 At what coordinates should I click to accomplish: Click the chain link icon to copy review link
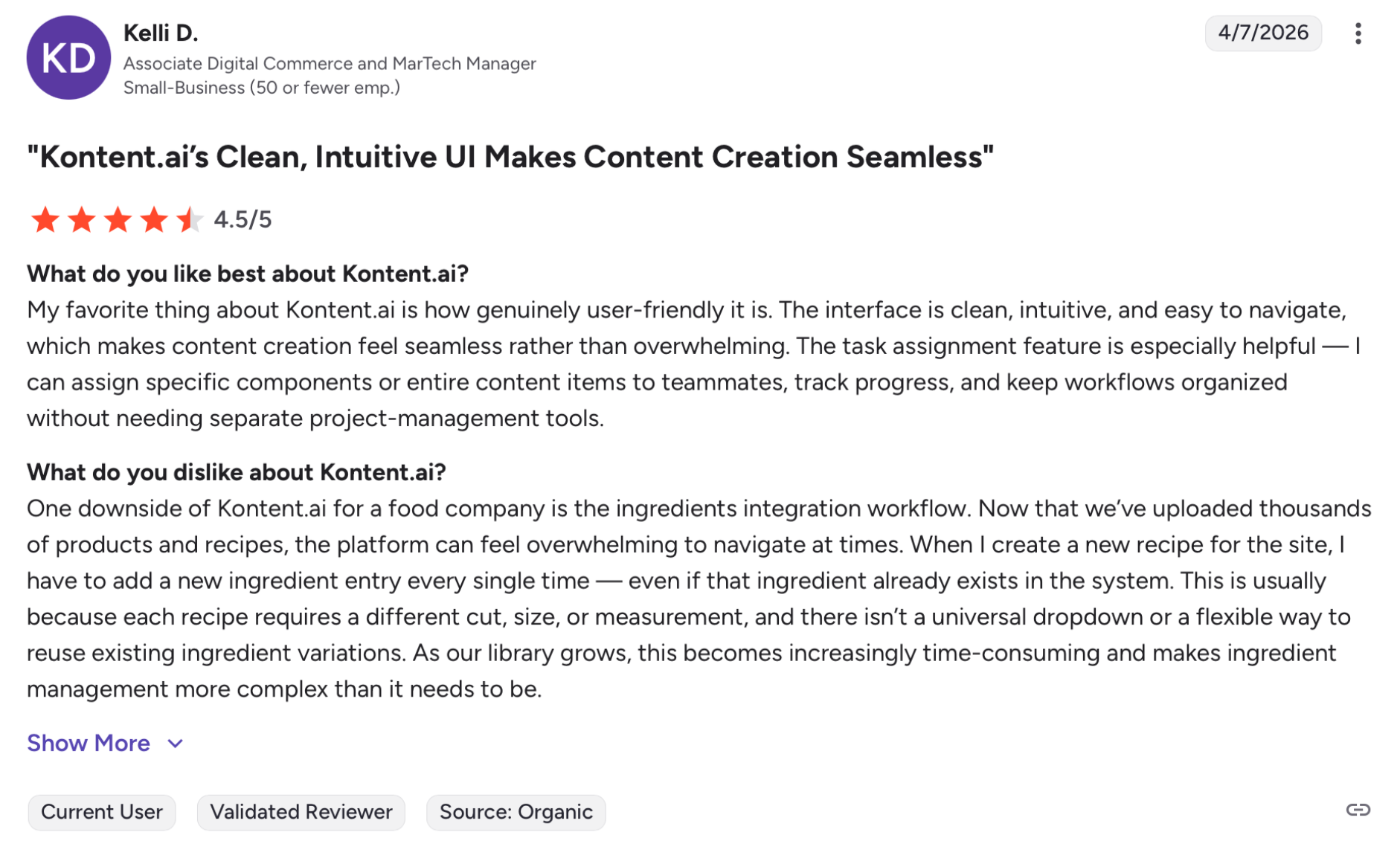1357,810
